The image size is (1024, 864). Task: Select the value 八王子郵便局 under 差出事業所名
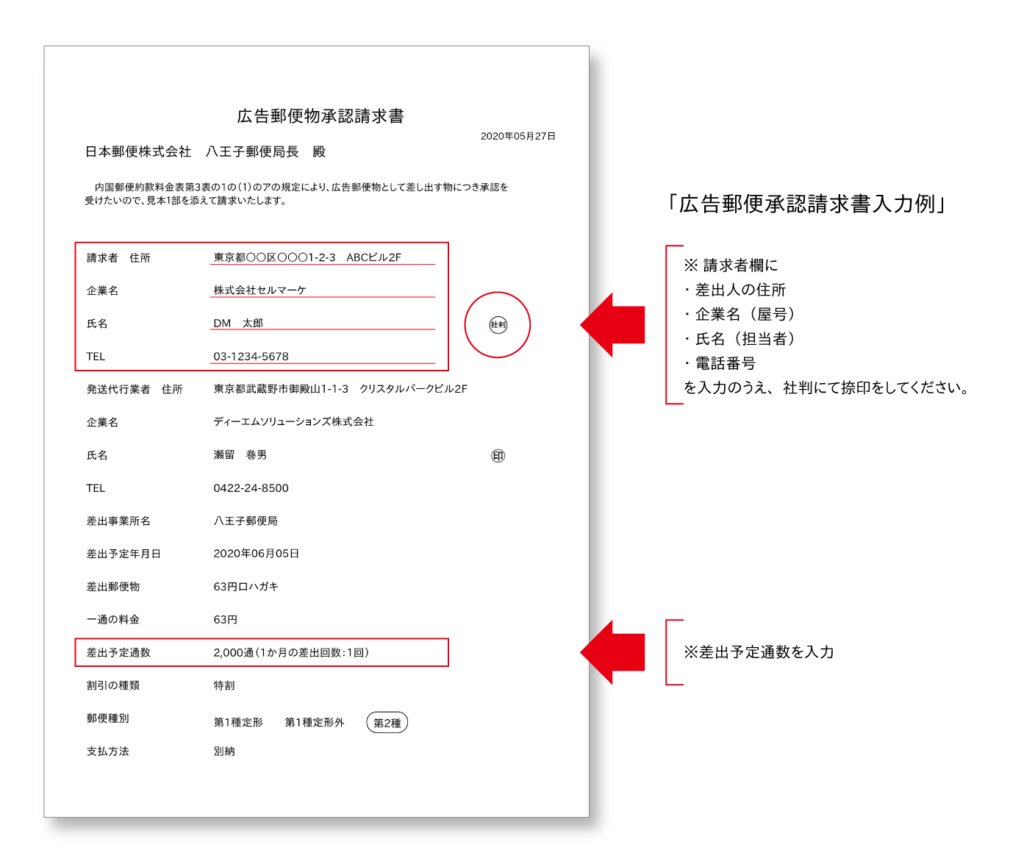[246, 520]
